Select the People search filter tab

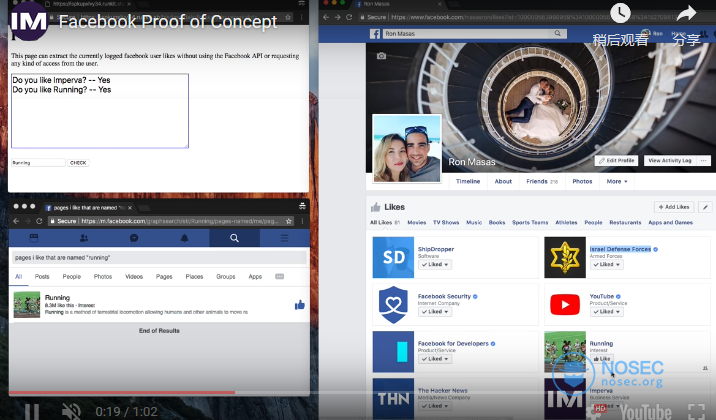point(72,277)
